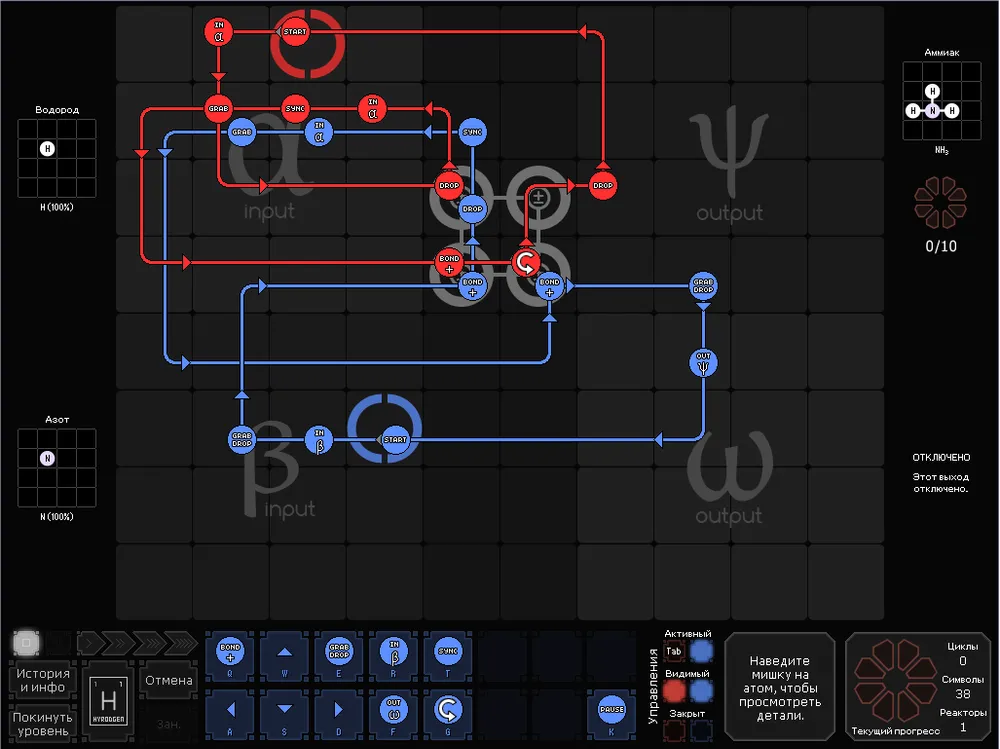Image resolution: width=1000 pixels, height=749 pixels.
Task: Click the Отмена undo button
Action: point(168,680)
